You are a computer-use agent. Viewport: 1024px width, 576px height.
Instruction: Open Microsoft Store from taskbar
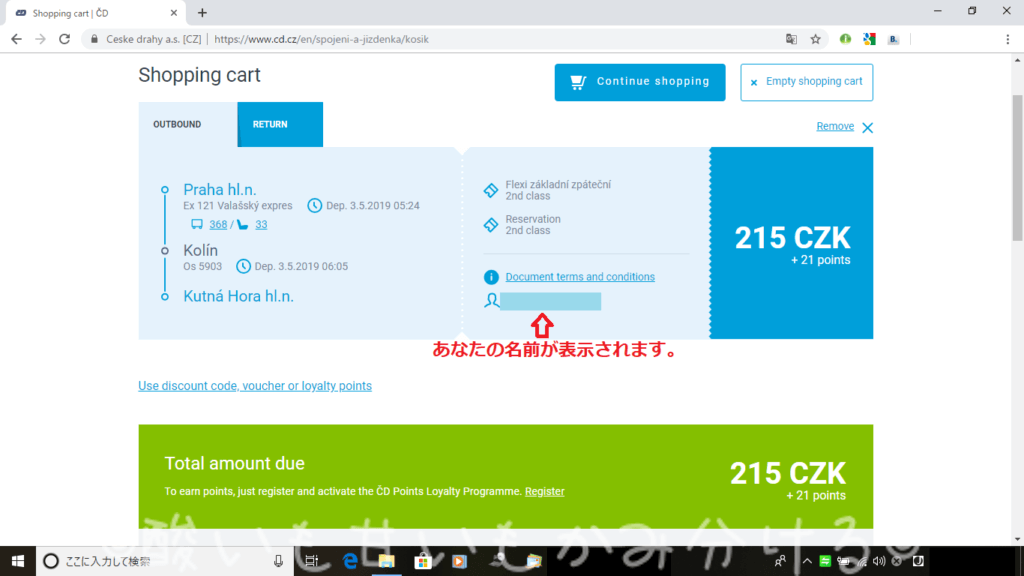(x=423, y=561)
